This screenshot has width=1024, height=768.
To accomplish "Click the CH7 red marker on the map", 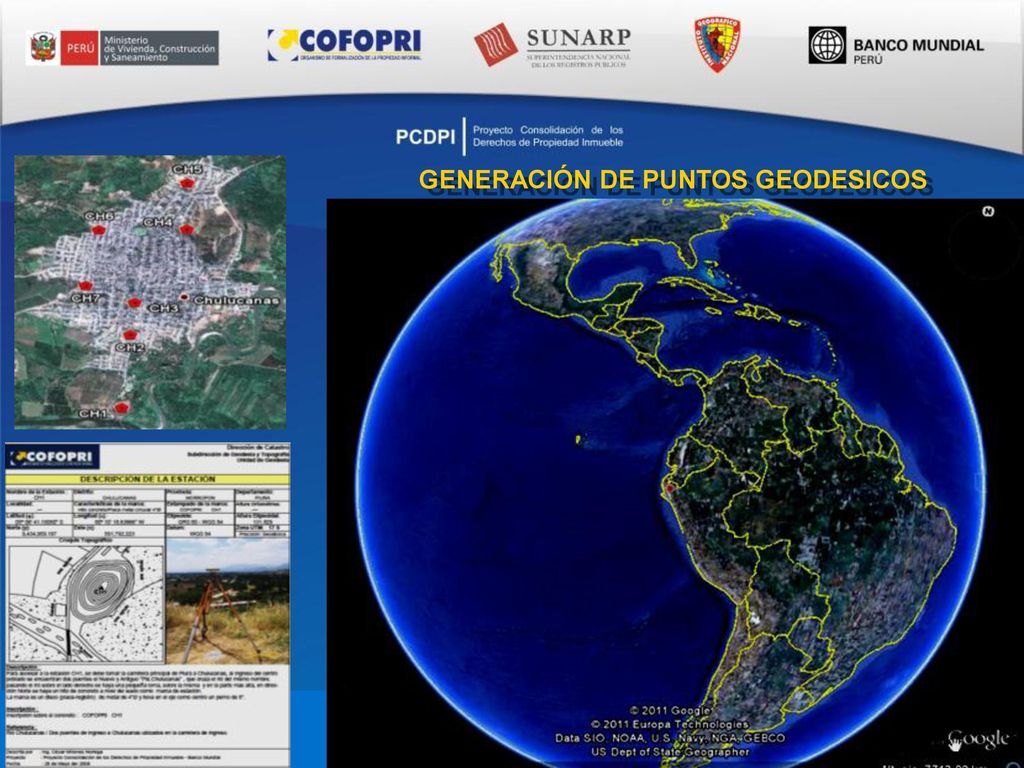I will click(85, 285).
